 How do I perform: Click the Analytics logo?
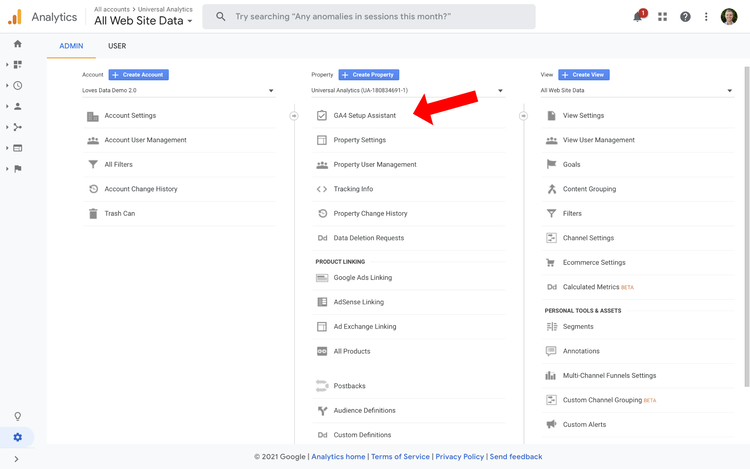tap(15, 17)
